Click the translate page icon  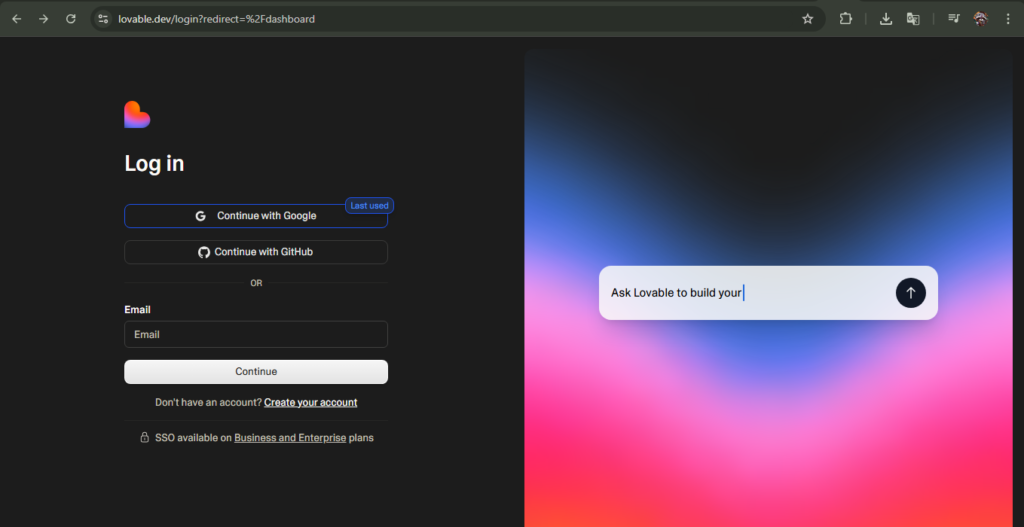913,19
